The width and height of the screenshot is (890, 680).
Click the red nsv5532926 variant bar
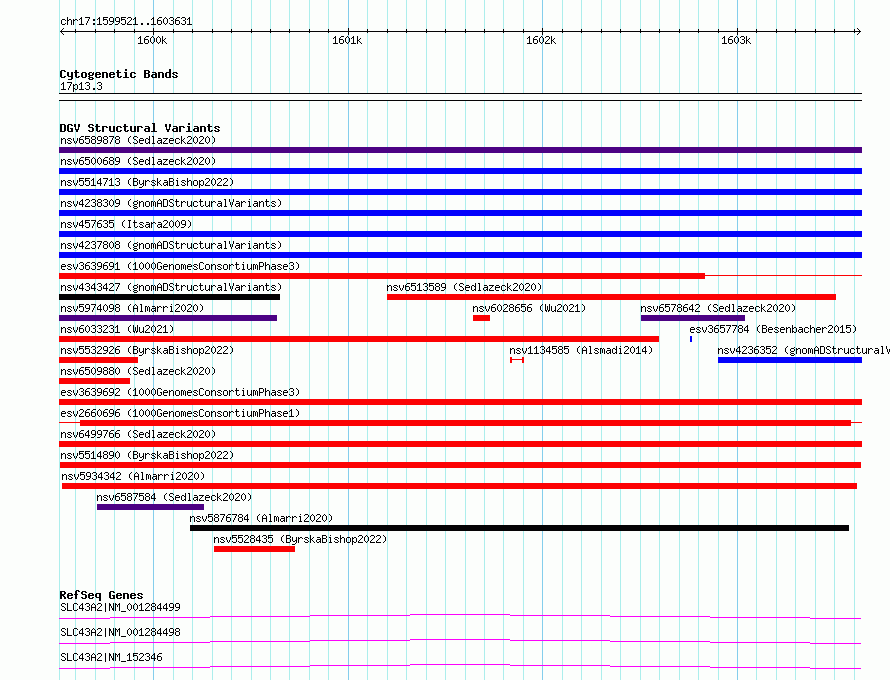tap(98, 360)
